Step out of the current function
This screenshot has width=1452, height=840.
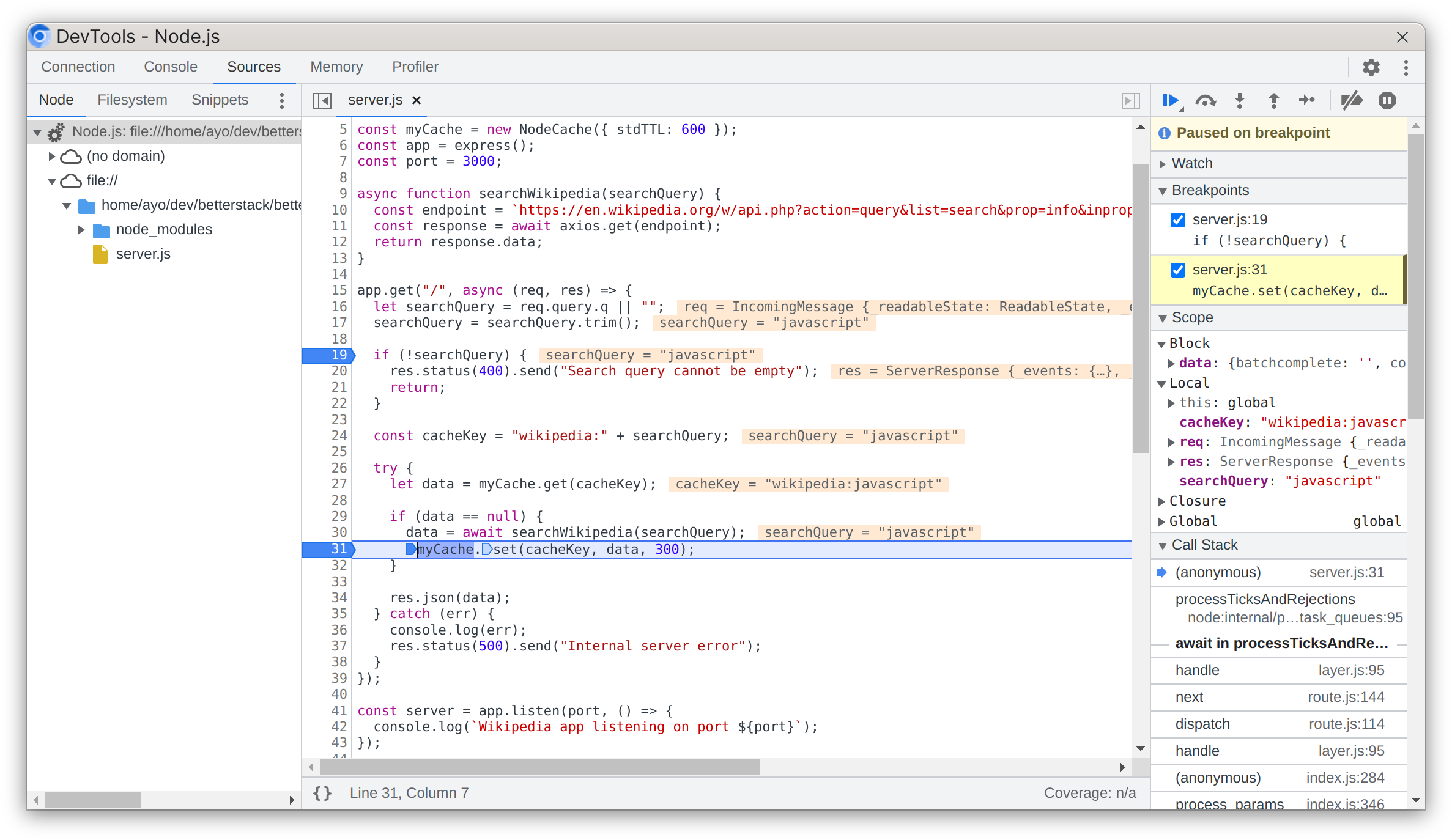pos(1273,101)
